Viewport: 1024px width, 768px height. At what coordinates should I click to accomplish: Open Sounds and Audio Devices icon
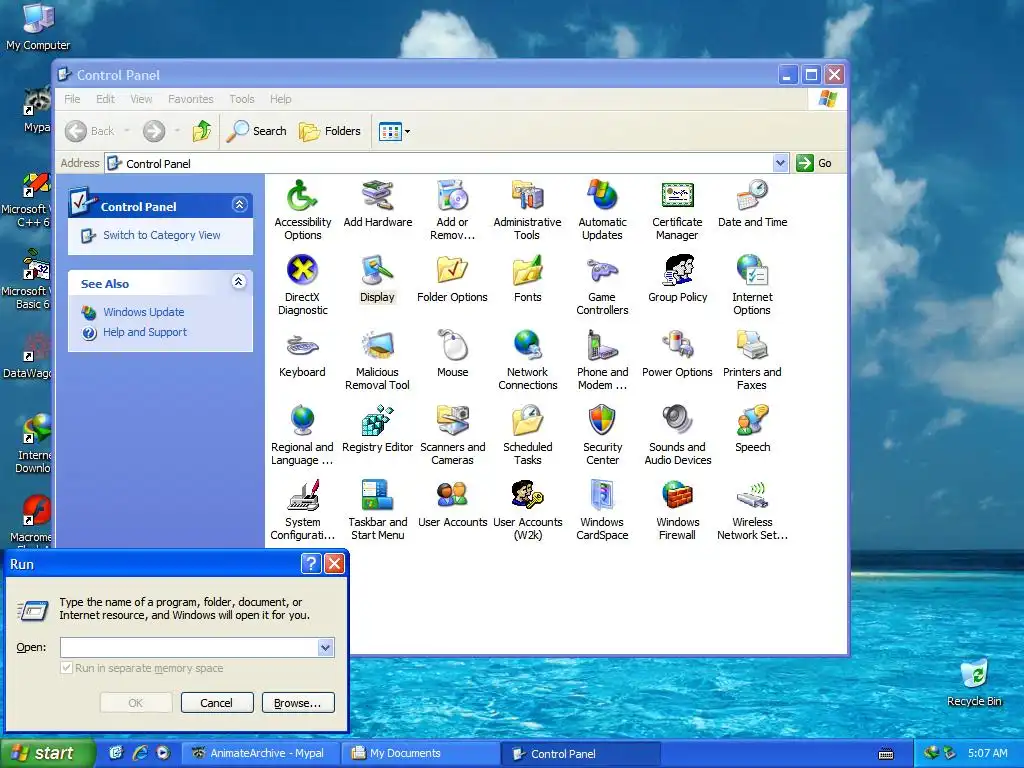(677, 420)
